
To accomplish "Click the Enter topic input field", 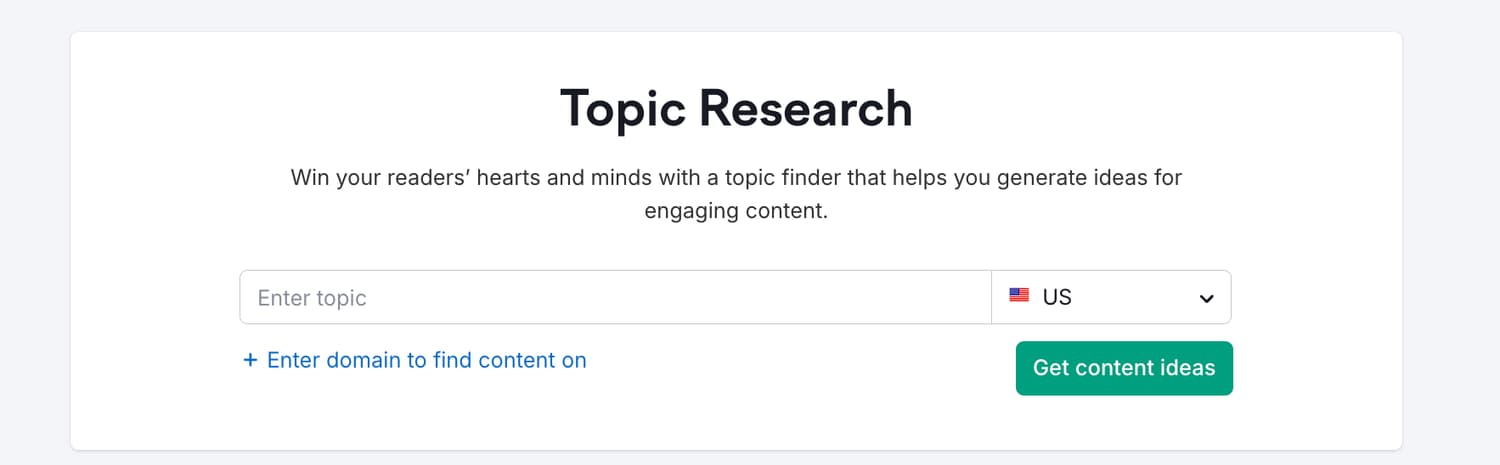I will (615, 297).
